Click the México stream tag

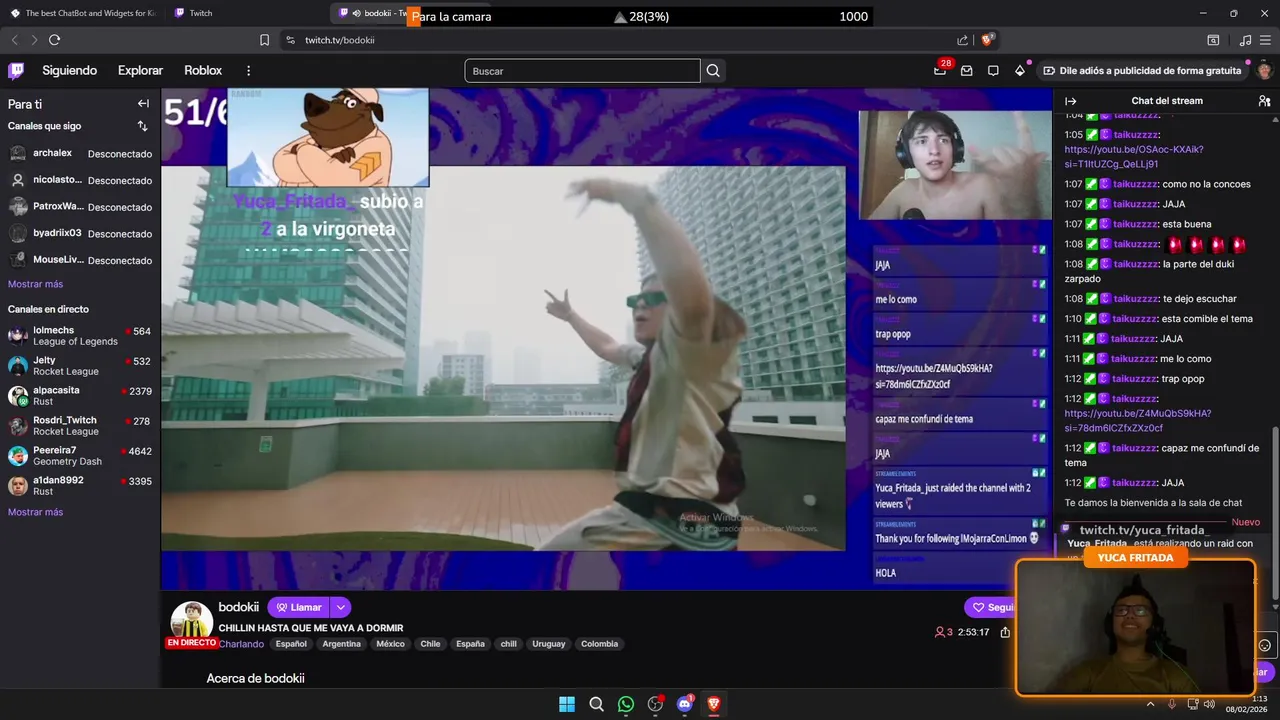point(390,644)
